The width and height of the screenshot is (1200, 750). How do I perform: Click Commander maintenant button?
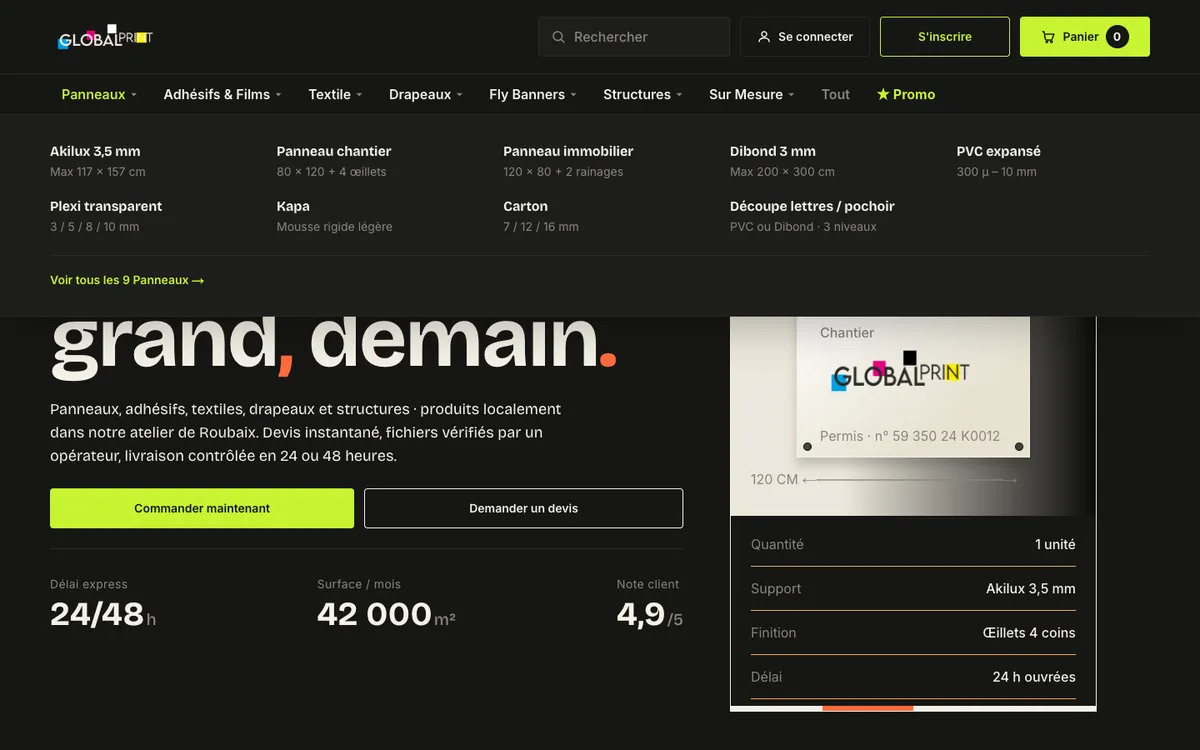click(x=202, y=508)
